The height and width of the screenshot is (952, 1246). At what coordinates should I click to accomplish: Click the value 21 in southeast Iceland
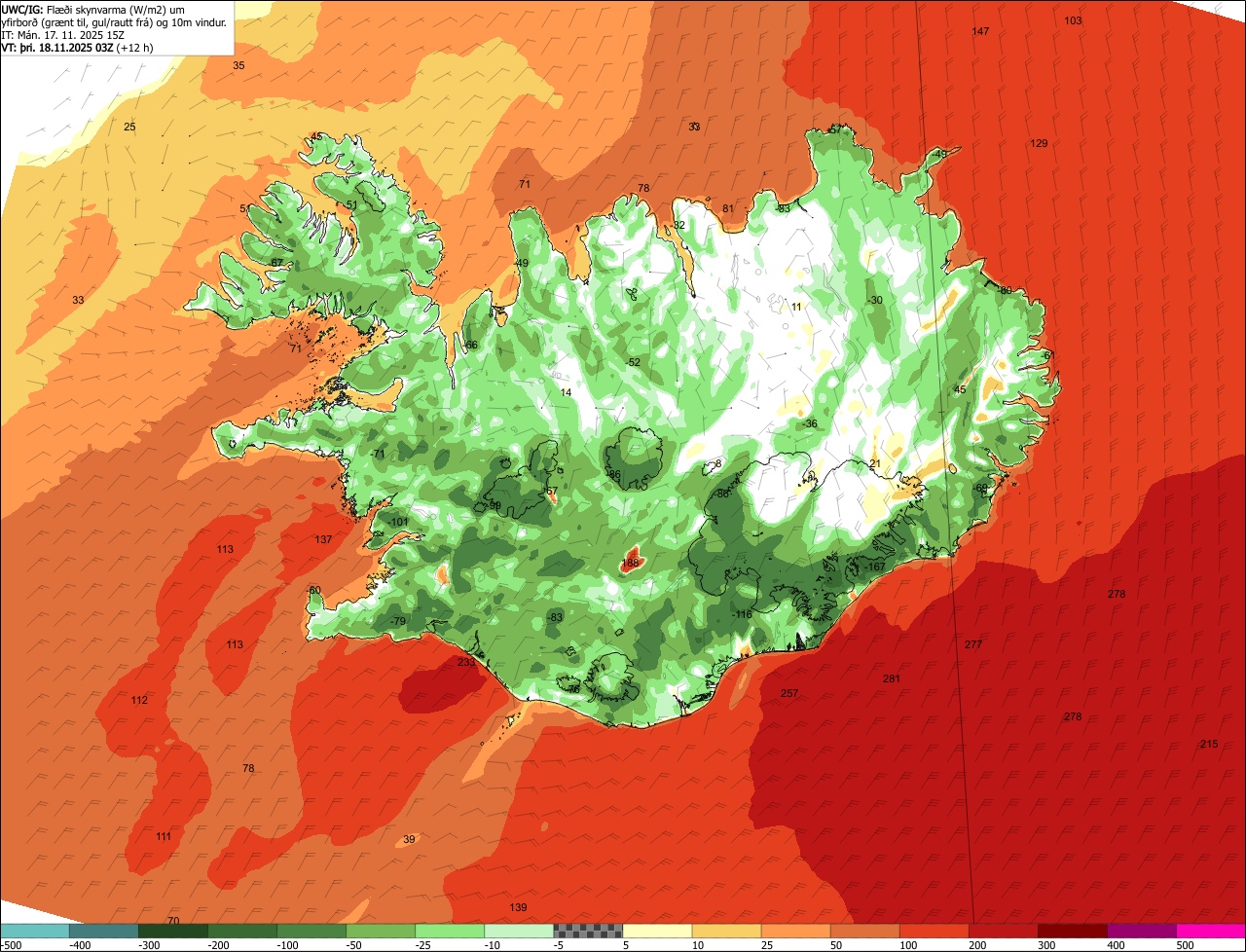coord(874,463)
